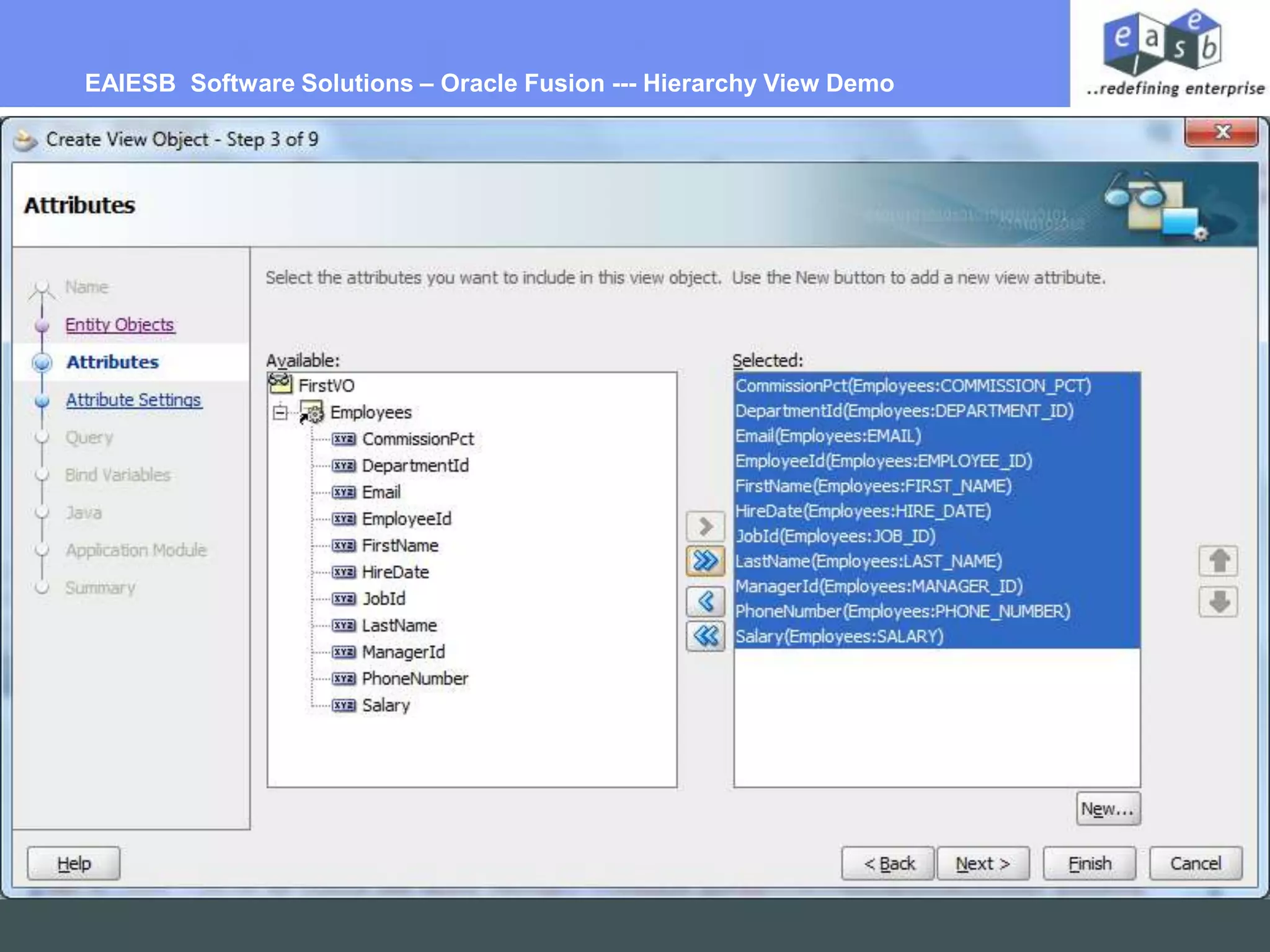Screen dimensions: 1270x952
Task: Click the CommissionPct attribute icon
Action: [x=344, y=439]
